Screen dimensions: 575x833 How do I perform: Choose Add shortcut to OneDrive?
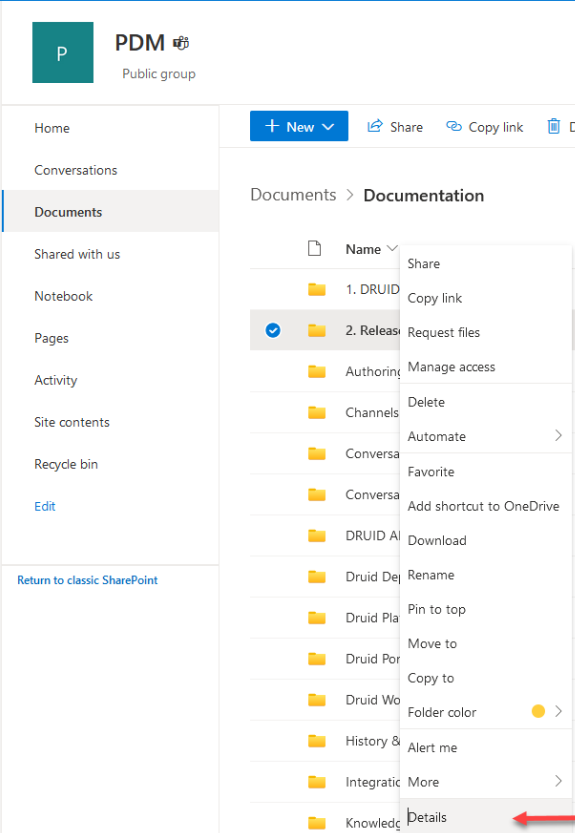486,506
